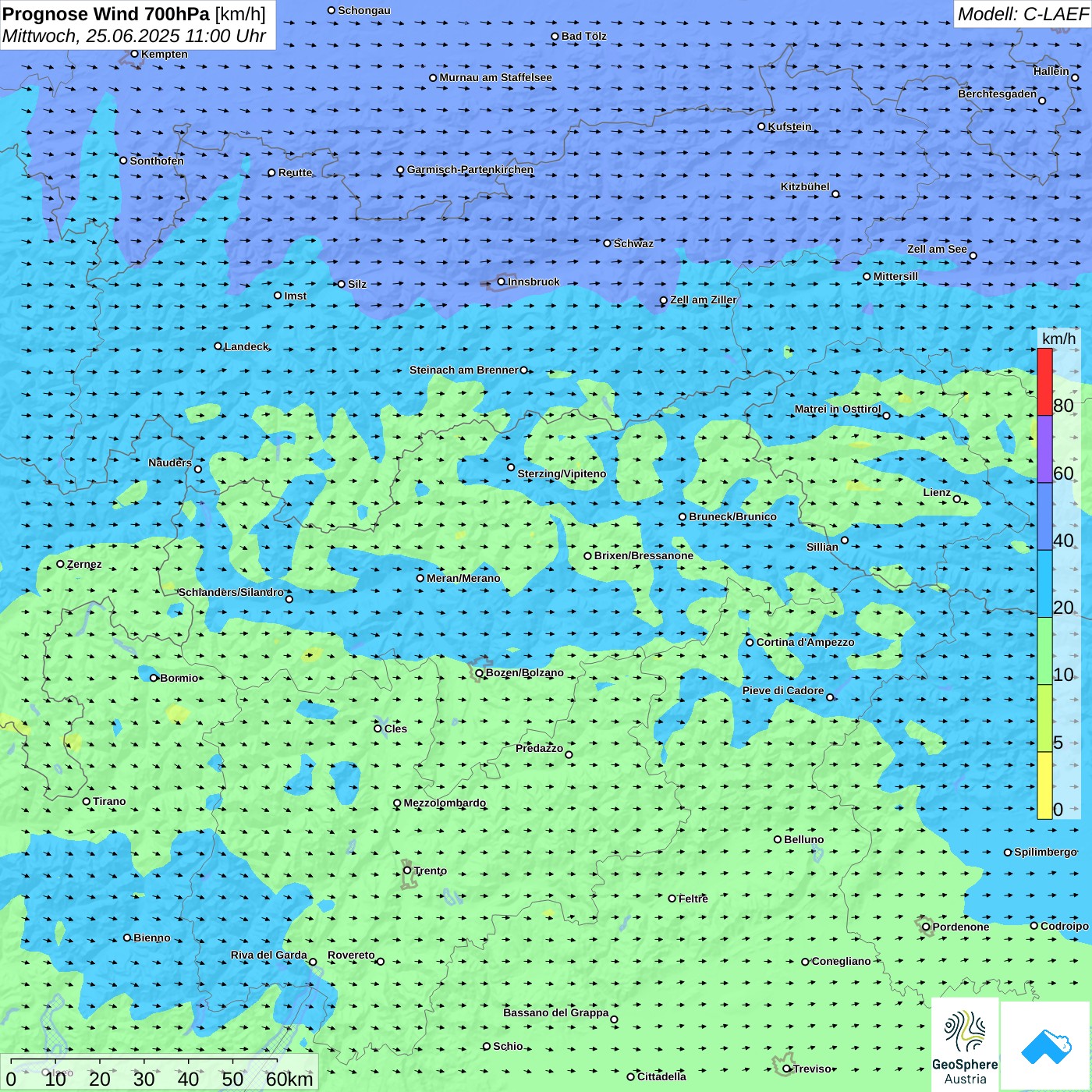The width and height of the screenshot is (1092, 1092).
Task: Click the 'Lienz' label
Action: (x=937, y=492)
